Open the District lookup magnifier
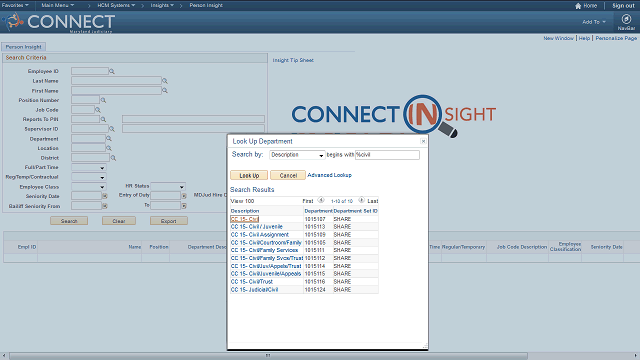The image size is (640, 360). pyautogui.click(x=113, y=158)
